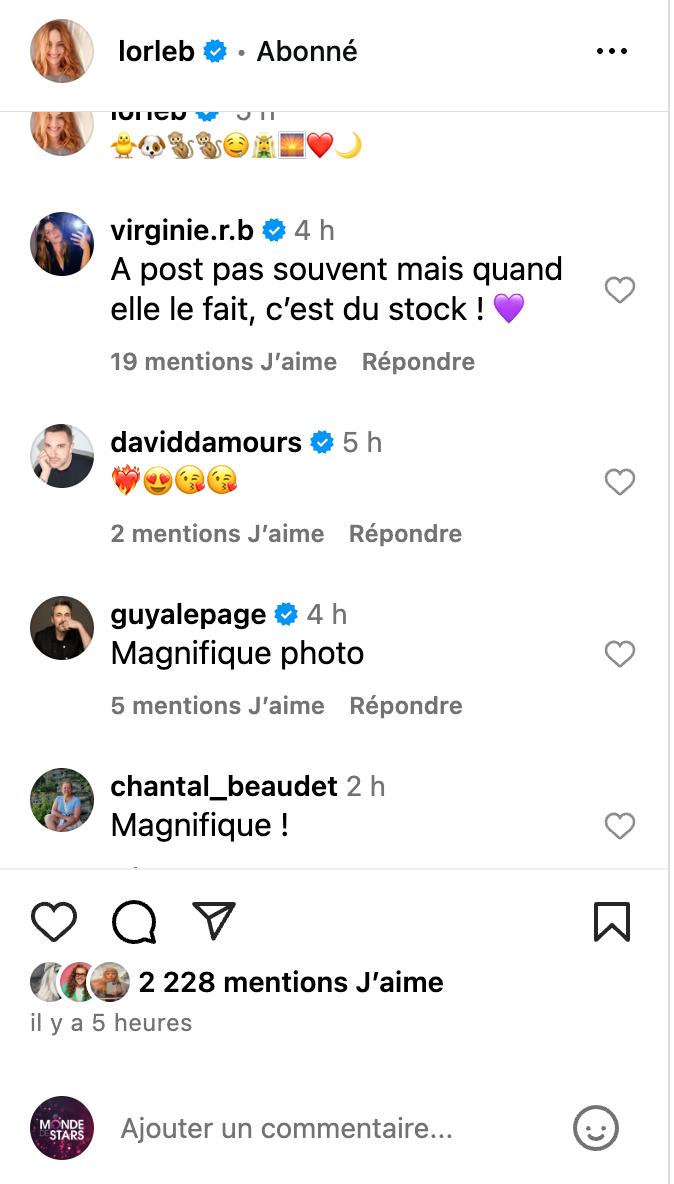Open daviddamours' profile name
Image resolution: width=674 pixels, height=1184 pixels.
click(x=205, y=440)
